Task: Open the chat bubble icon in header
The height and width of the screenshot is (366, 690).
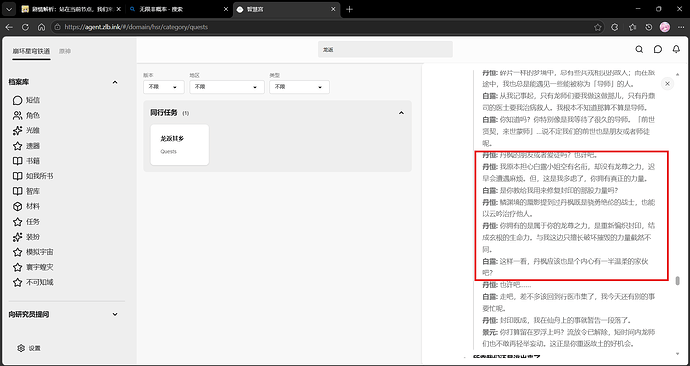Action: 658,49
